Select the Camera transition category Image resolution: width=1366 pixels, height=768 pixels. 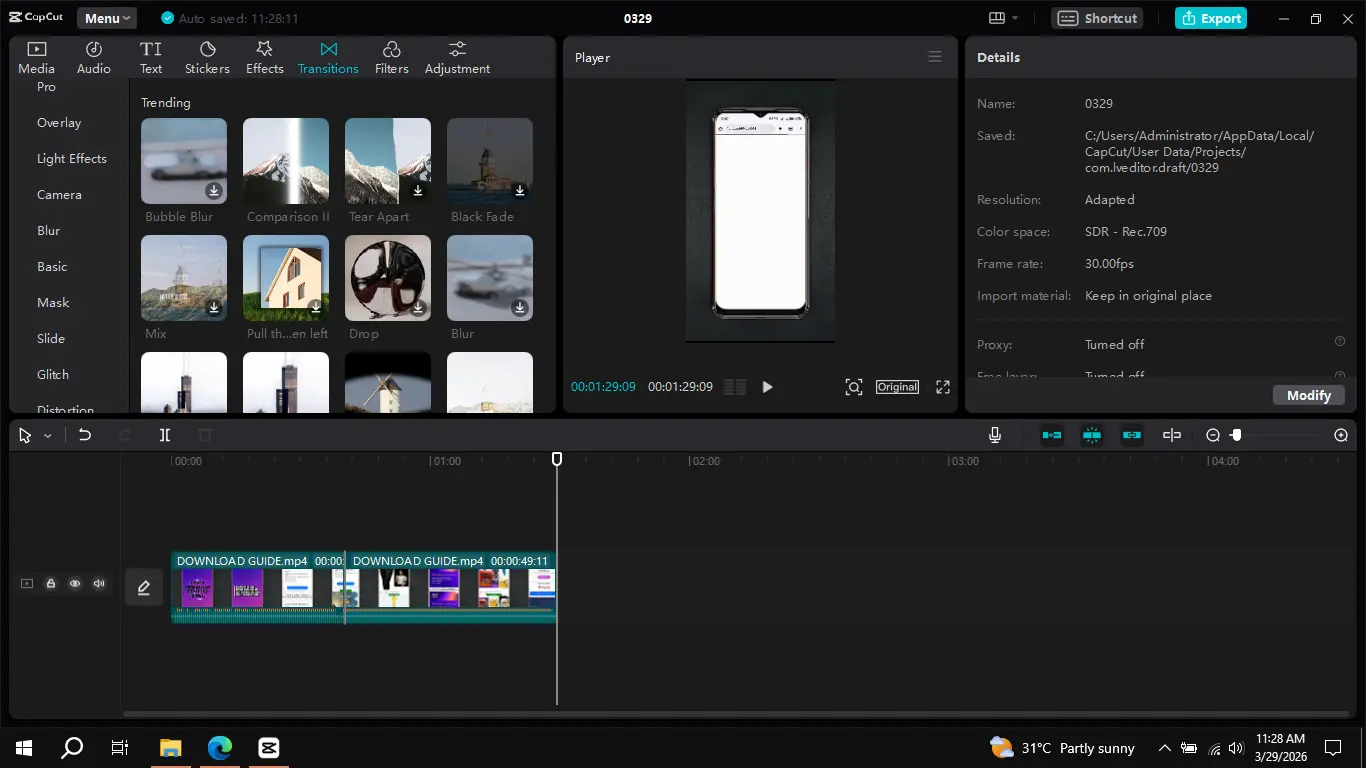point(59,195)
